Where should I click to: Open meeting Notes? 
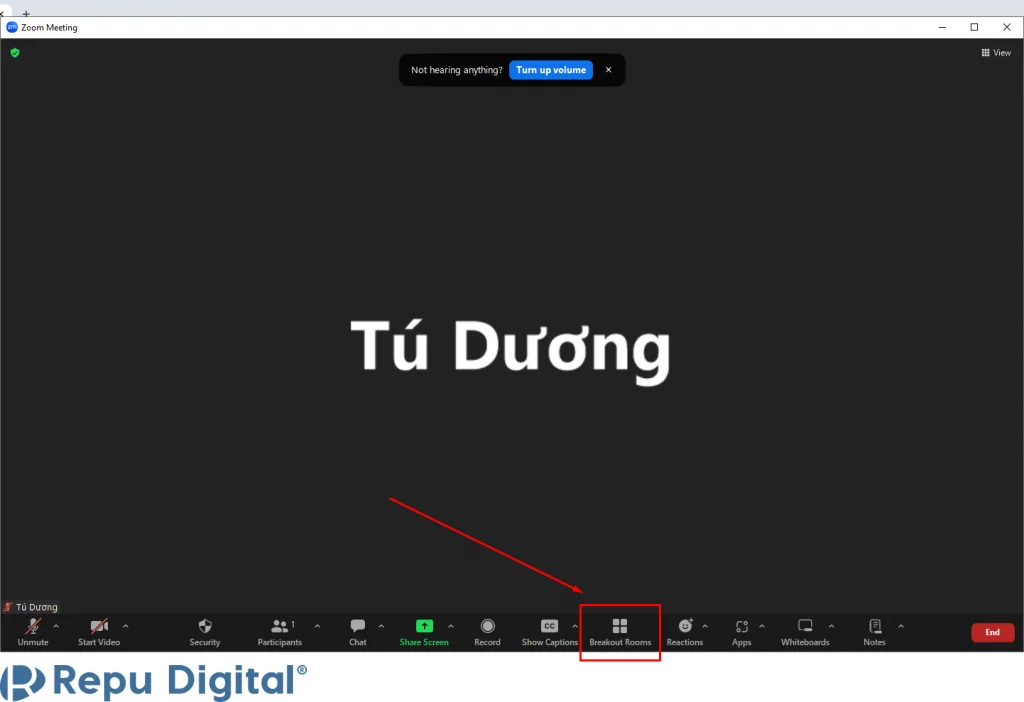tap(874, 631)
